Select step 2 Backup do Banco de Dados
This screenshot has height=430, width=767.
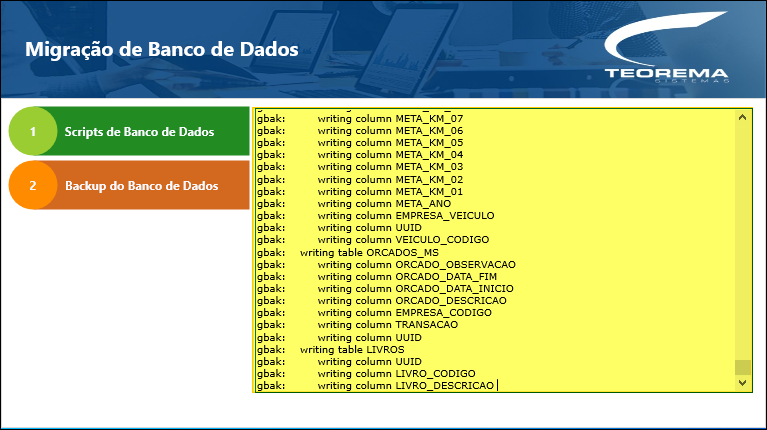[x=129, y=185]
